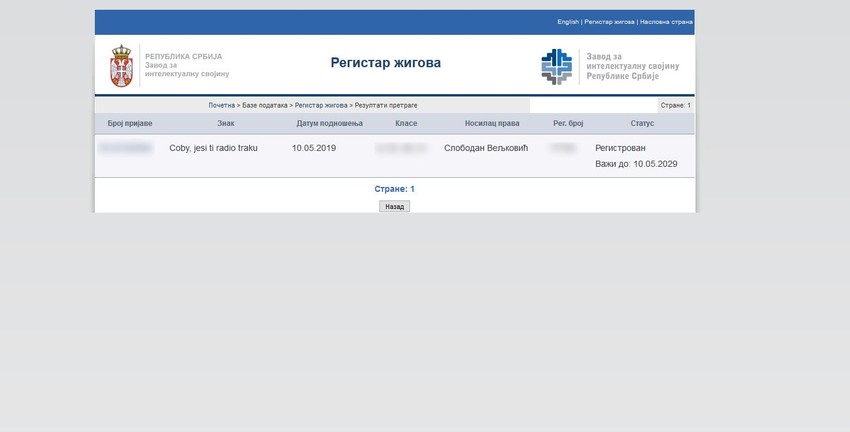Click the Знак column header
The width and height of the screenshot is (850, 432).
226,124
